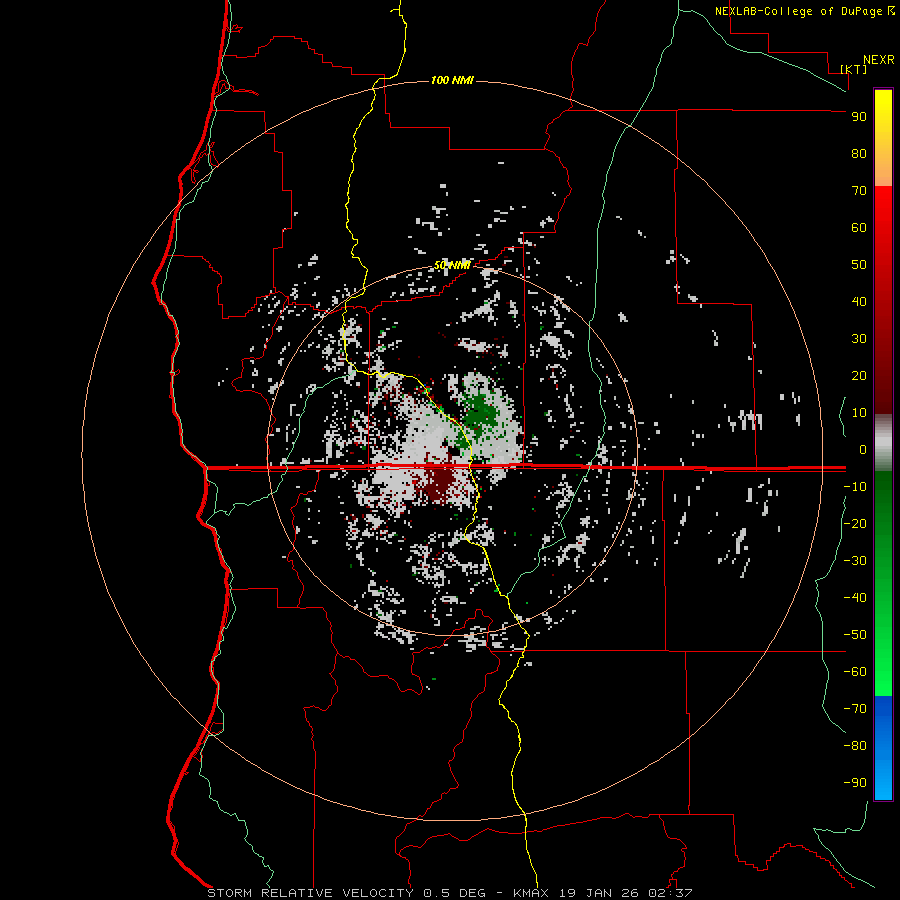Click the "90" value on the velocity scale
900x900 pixels.
[859, 117]
